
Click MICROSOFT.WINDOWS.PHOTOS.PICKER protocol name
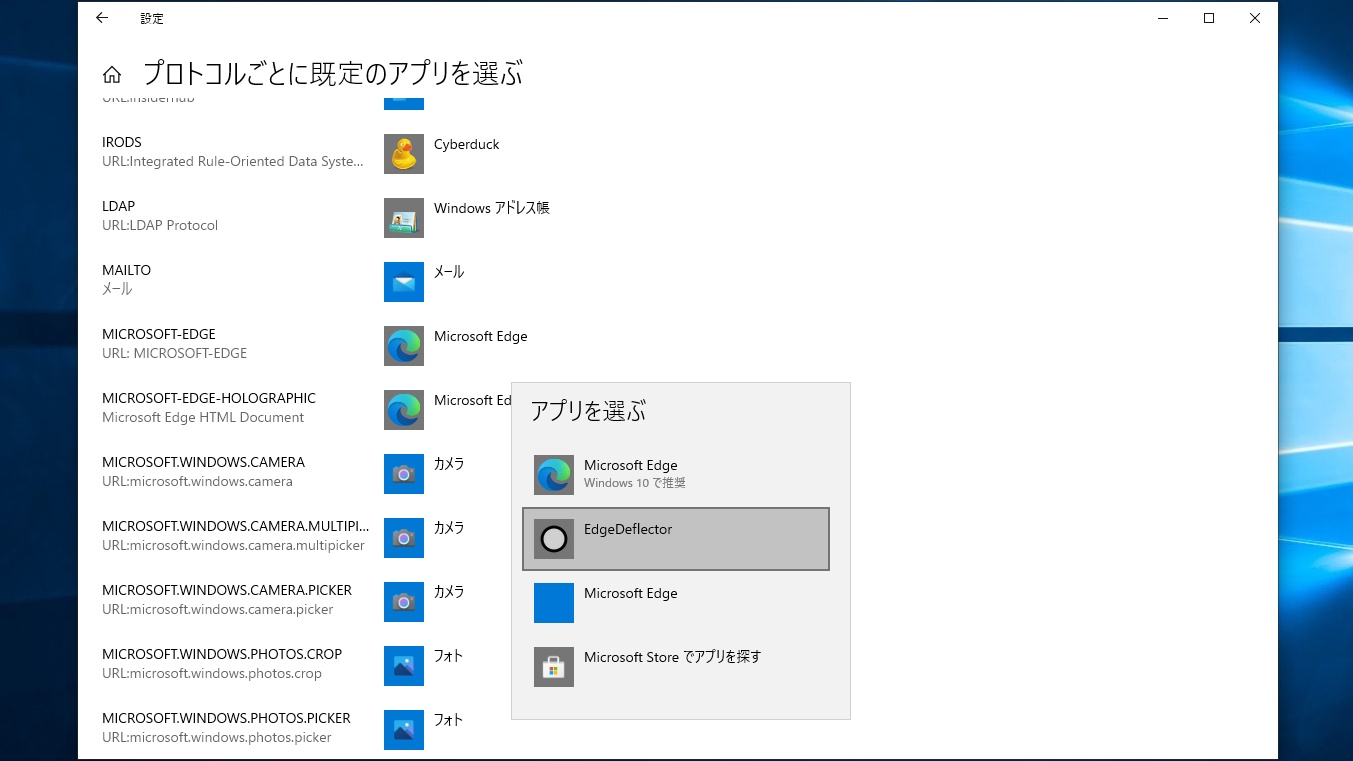[x=226, y=718]
